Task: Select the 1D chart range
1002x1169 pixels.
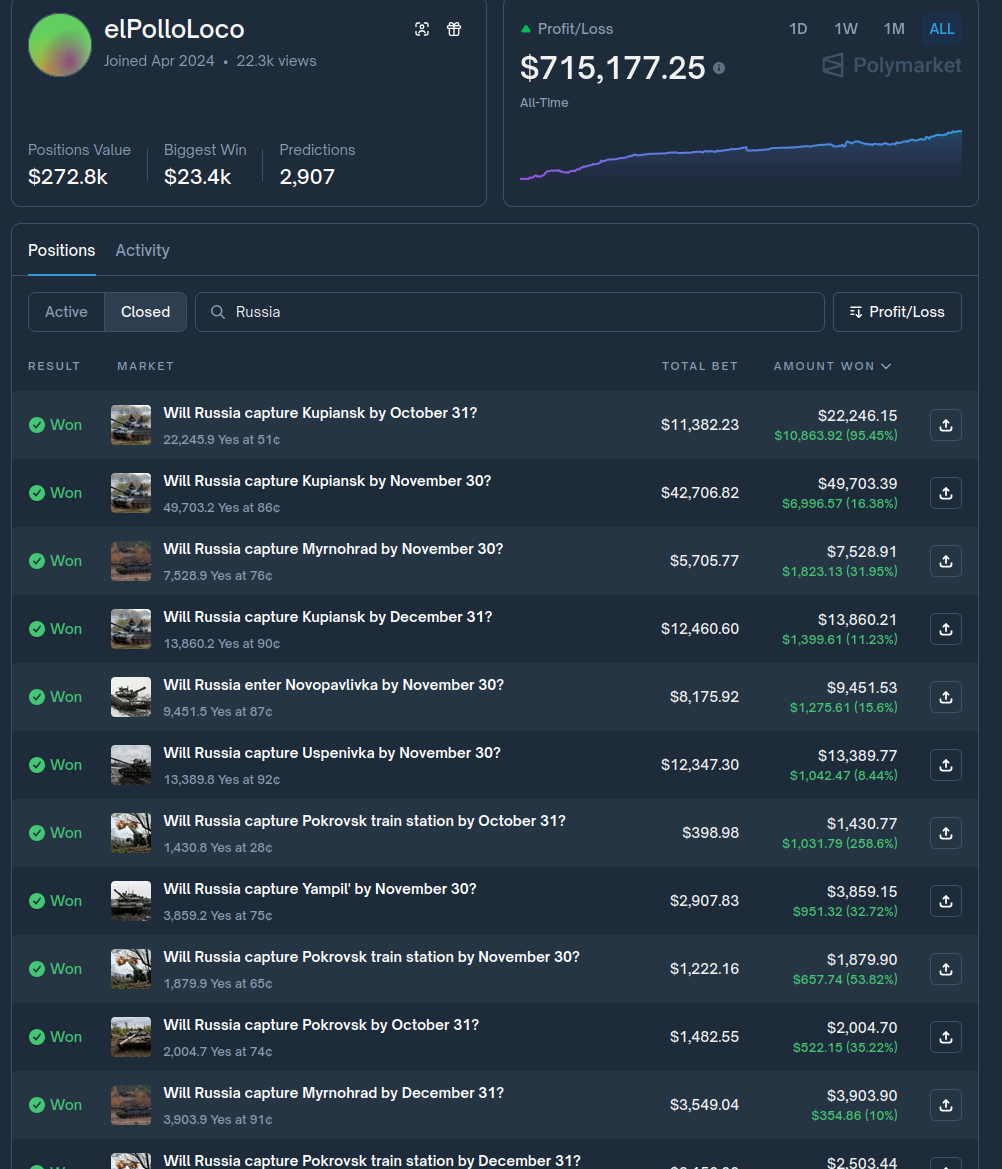Action: pos(798,29)
